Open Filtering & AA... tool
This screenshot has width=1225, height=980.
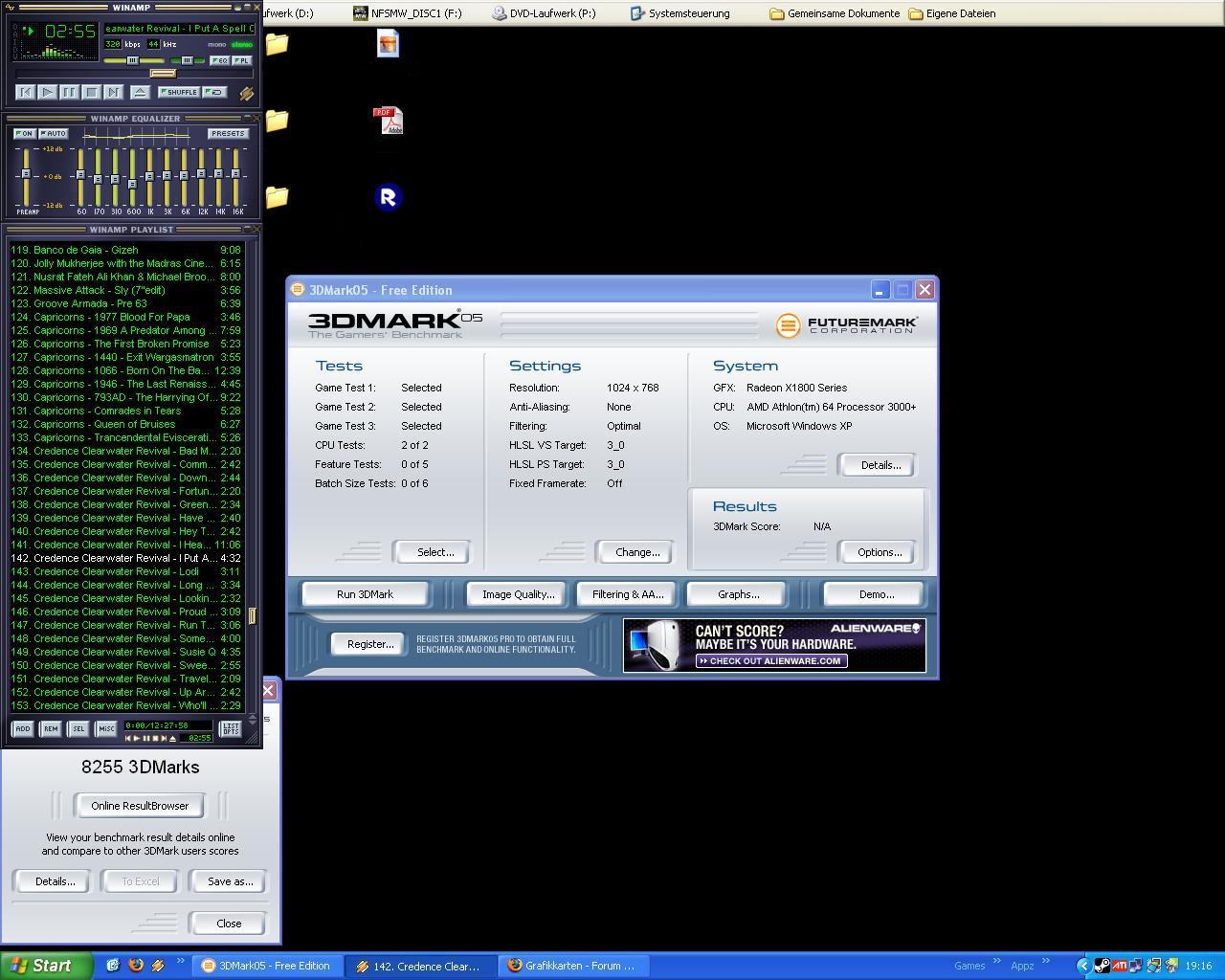tap(628, 594)
